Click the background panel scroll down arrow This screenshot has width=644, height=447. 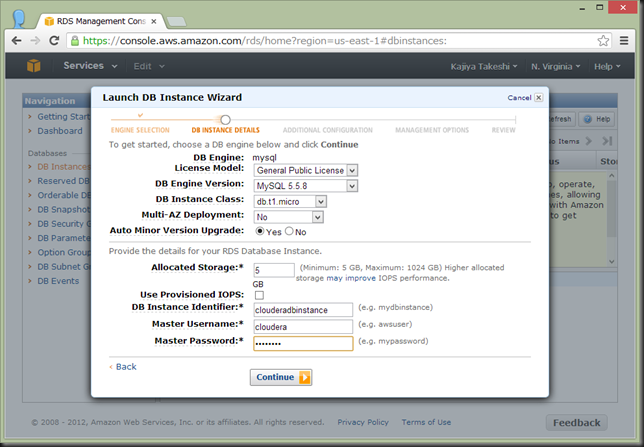pyautogui.click(x=612, y=261)
